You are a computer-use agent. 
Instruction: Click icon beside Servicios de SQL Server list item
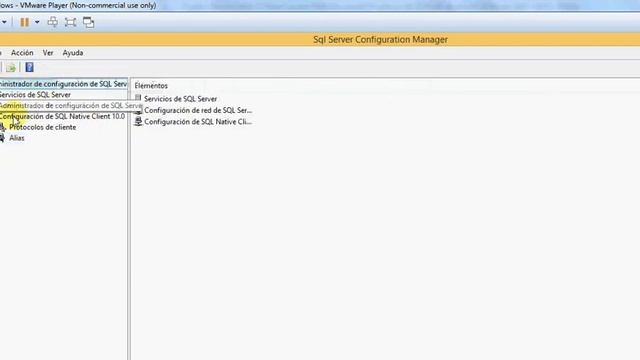[138, 98]
